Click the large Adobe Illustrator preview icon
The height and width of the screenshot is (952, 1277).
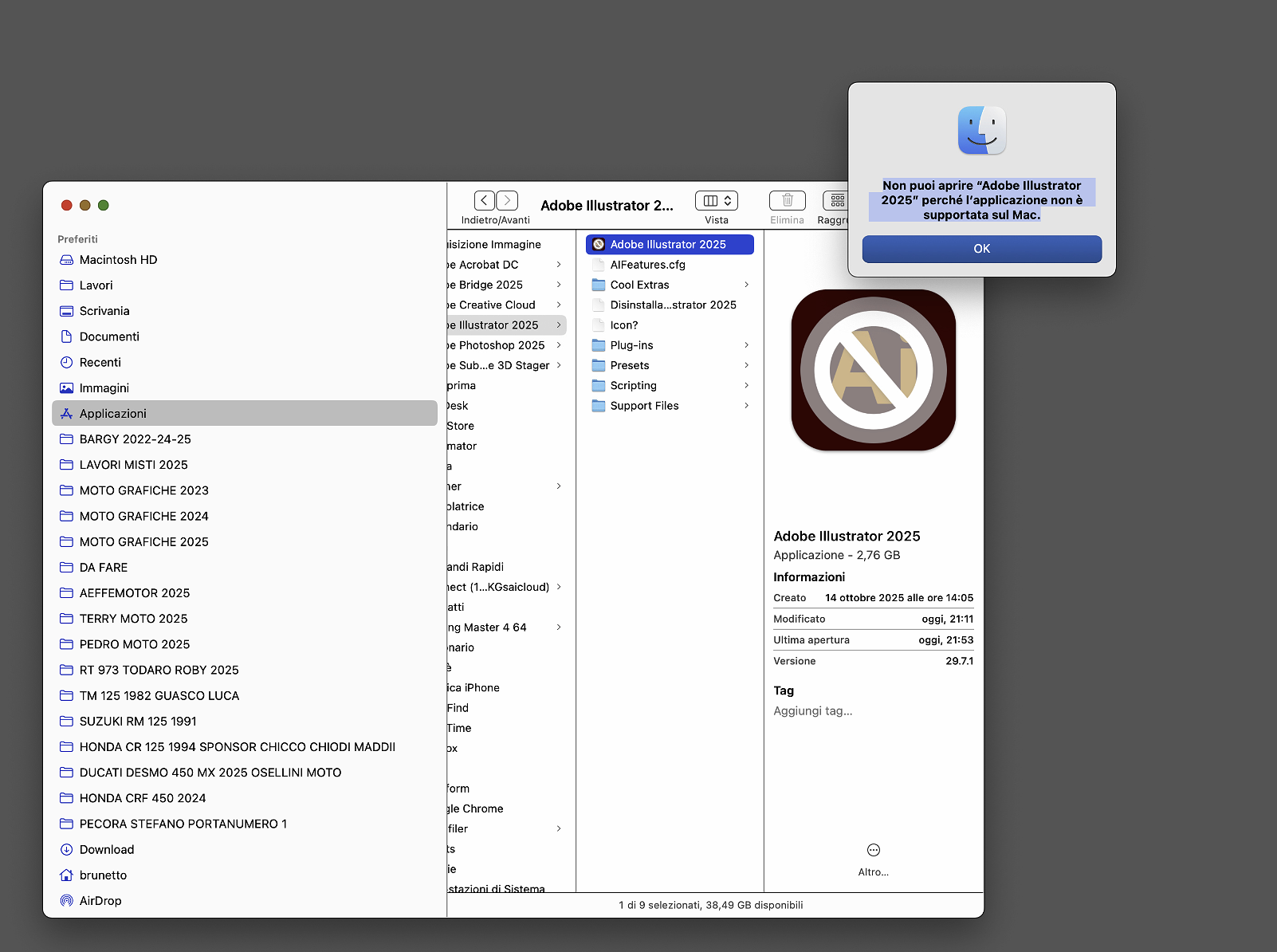(x=873, y=370)
